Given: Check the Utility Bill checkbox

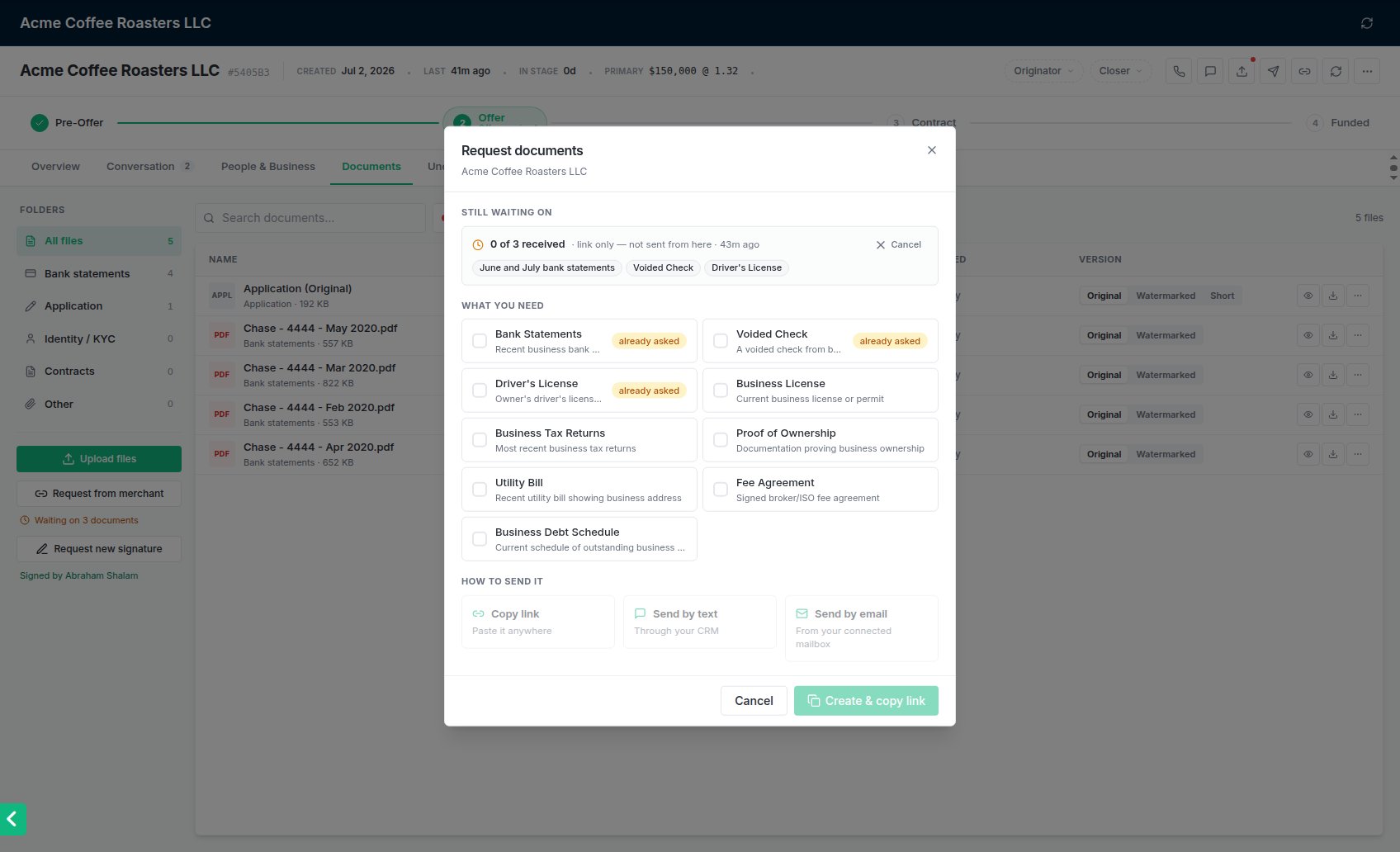Looking at the screenshot, I should pos(479,490).
